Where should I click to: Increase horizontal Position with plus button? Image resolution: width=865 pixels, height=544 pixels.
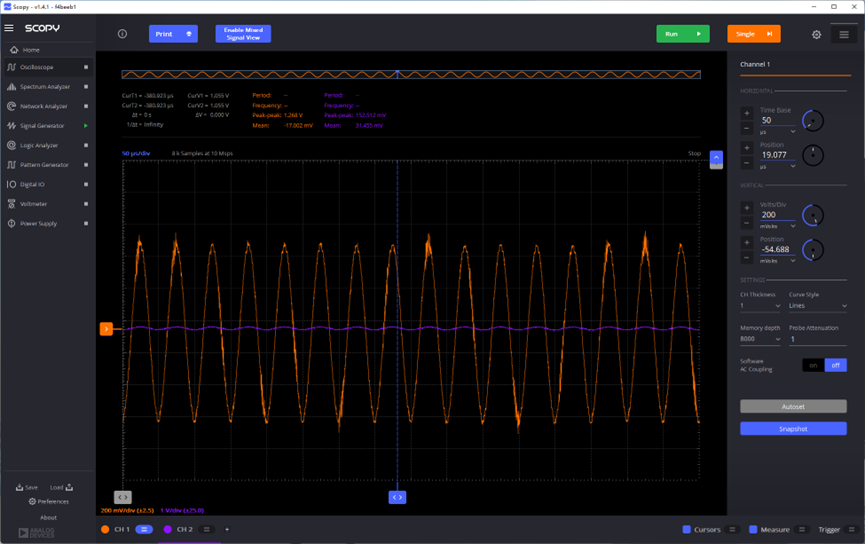tap(747, 148)
